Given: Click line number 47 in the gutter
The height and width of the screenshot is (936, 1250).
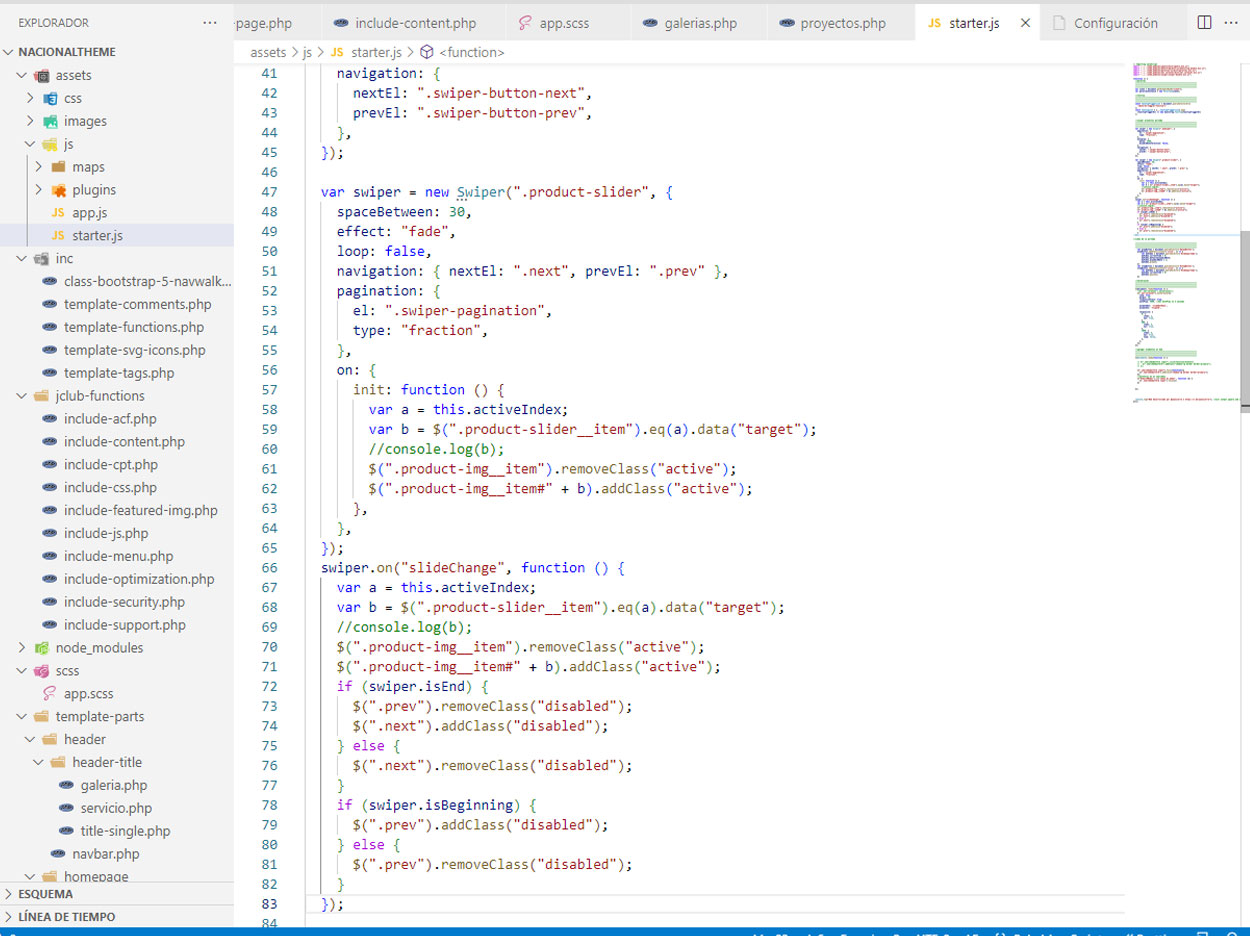Looking at the screenshot, I should click(x=269, y=192).
